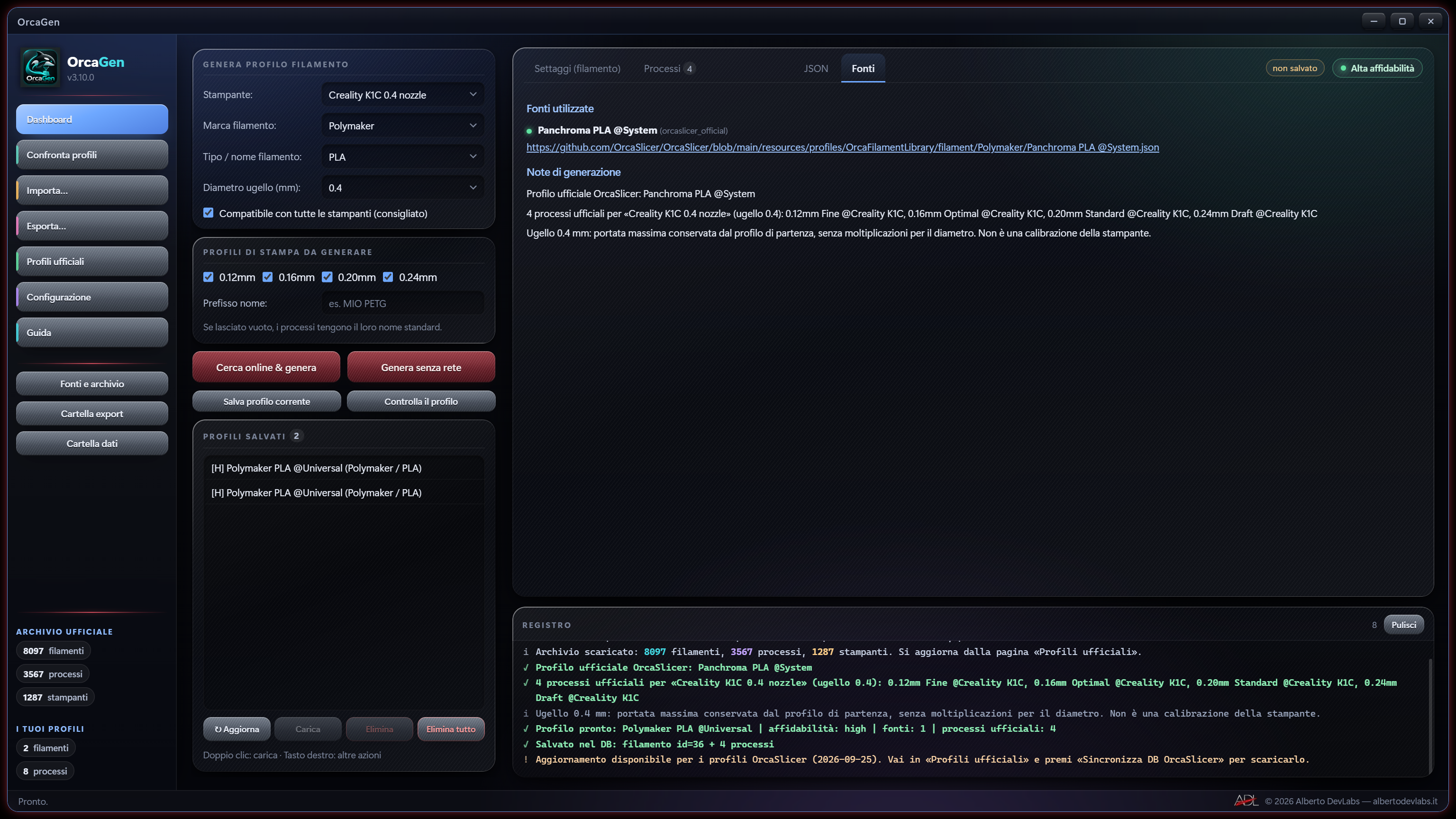Open Cartella dati
Image resolution: width=1456 pixels, height=819 pixels.
click(92, 444)
